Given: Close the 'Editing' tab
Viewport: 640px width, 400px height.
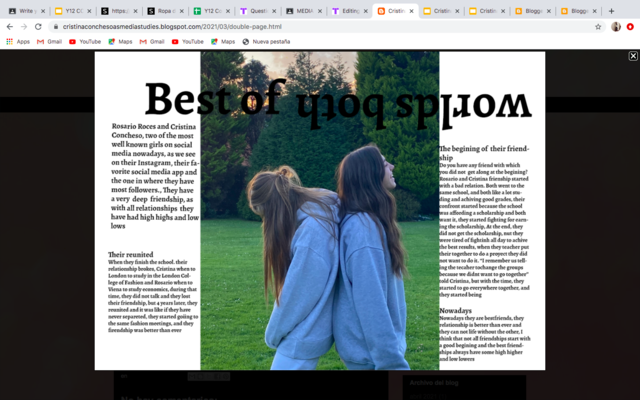Looking at the screenshot, I should point(366,11).
